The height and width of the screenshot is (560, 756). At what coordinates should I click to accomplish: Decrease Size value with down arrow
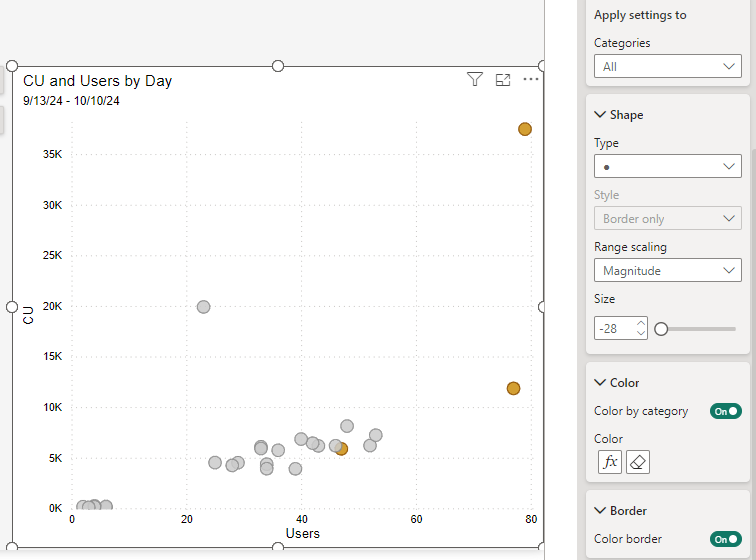tap(641, 333)
